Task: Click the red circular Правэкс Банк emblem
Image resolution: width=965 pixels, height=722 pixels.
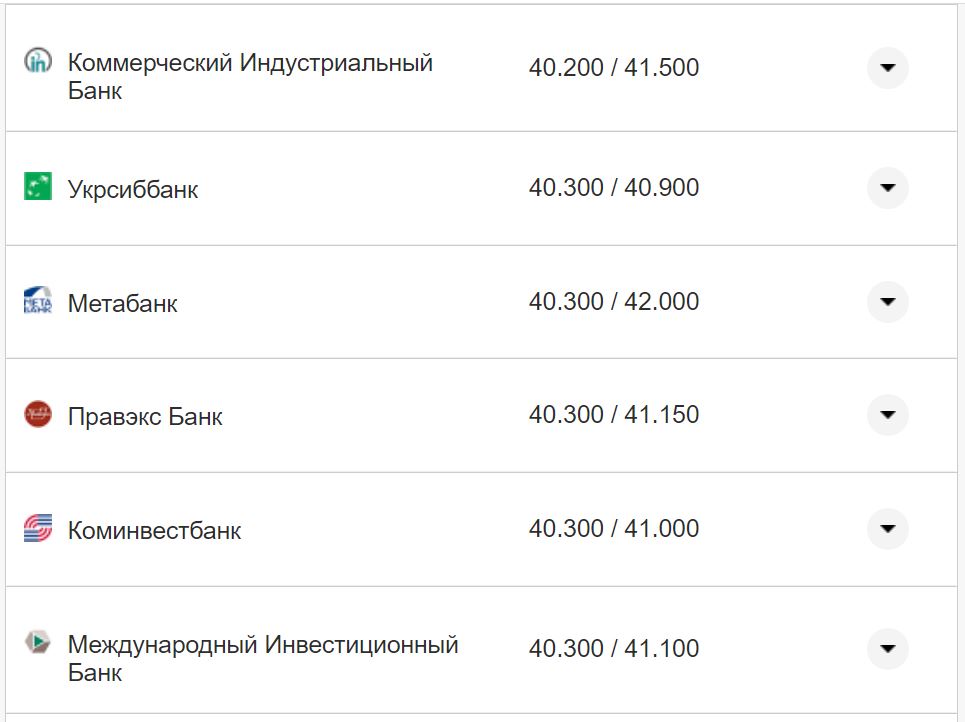Action: 38,416
